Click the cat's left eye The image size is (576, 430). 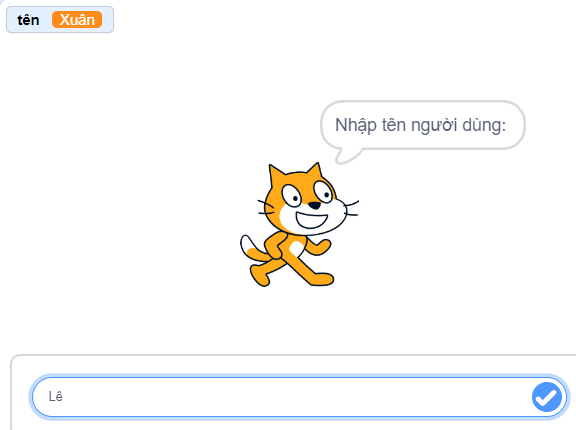292,196
